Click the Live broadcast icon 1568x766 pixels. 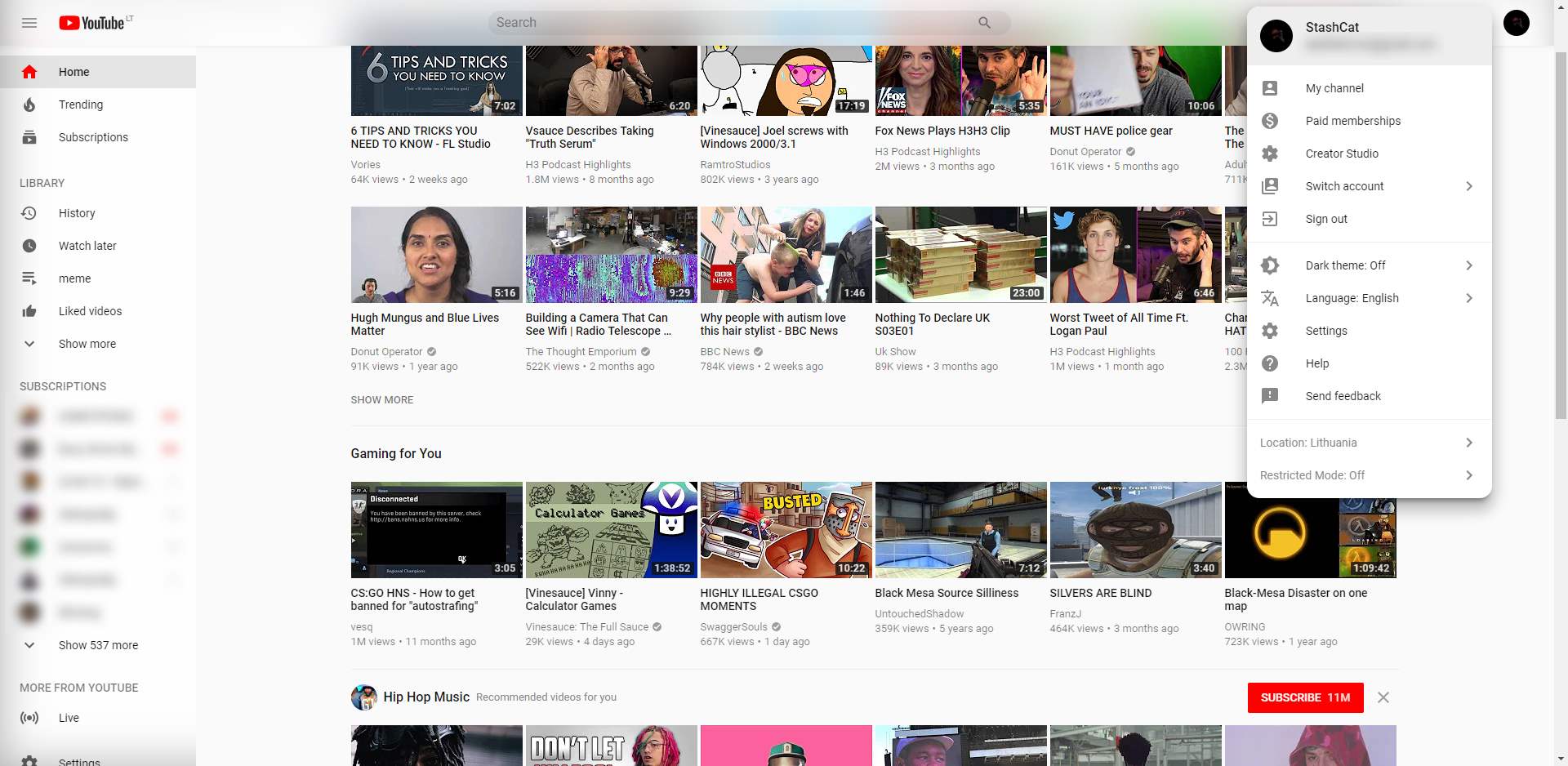coord(29,718)
